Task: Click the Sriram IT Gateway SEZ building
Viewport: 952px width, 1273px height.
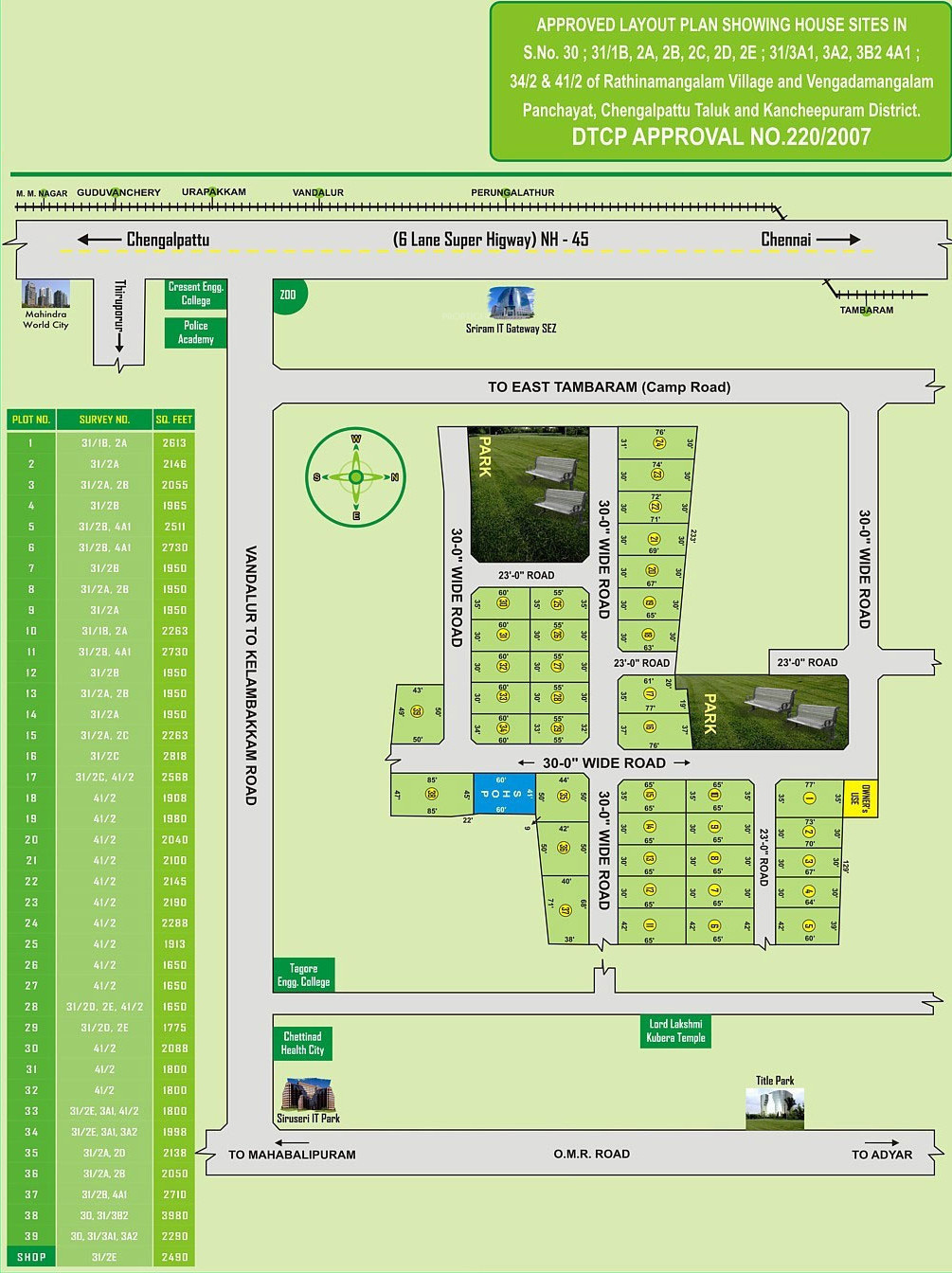Action: [x=511, y=303]
